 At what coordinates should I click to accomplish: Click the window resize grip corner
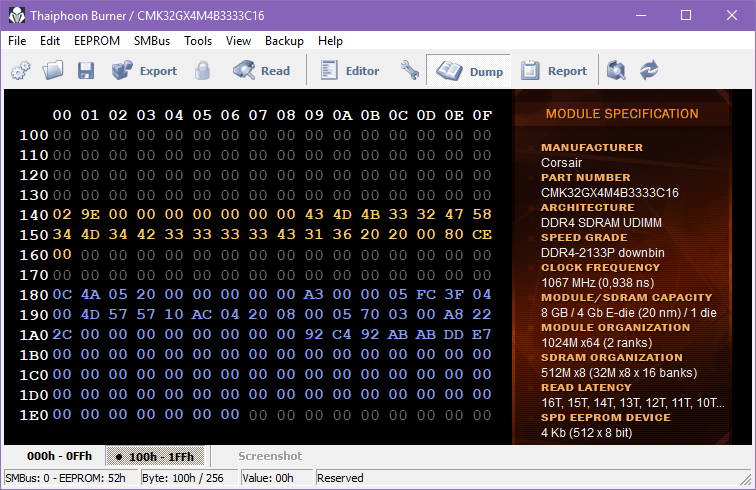pos(746,479)
